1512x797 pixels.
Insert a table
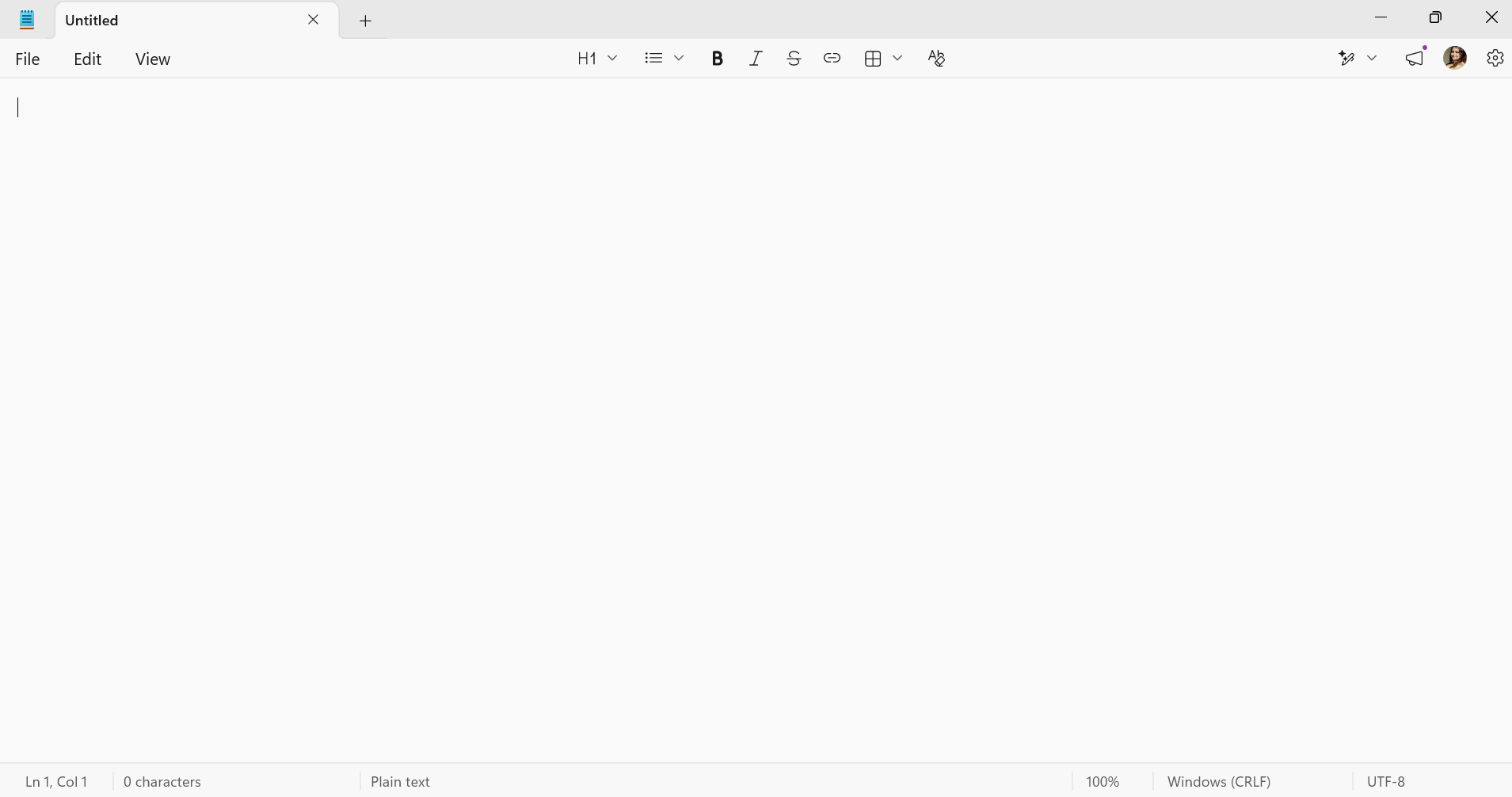[x=873, y=58]
